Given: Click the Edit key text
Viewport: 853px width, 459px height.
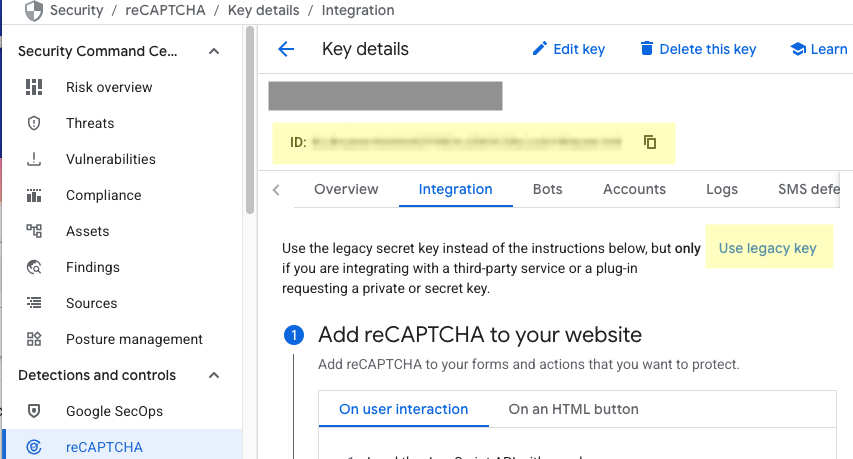Looking at the screenshot, I should (579, 49).
